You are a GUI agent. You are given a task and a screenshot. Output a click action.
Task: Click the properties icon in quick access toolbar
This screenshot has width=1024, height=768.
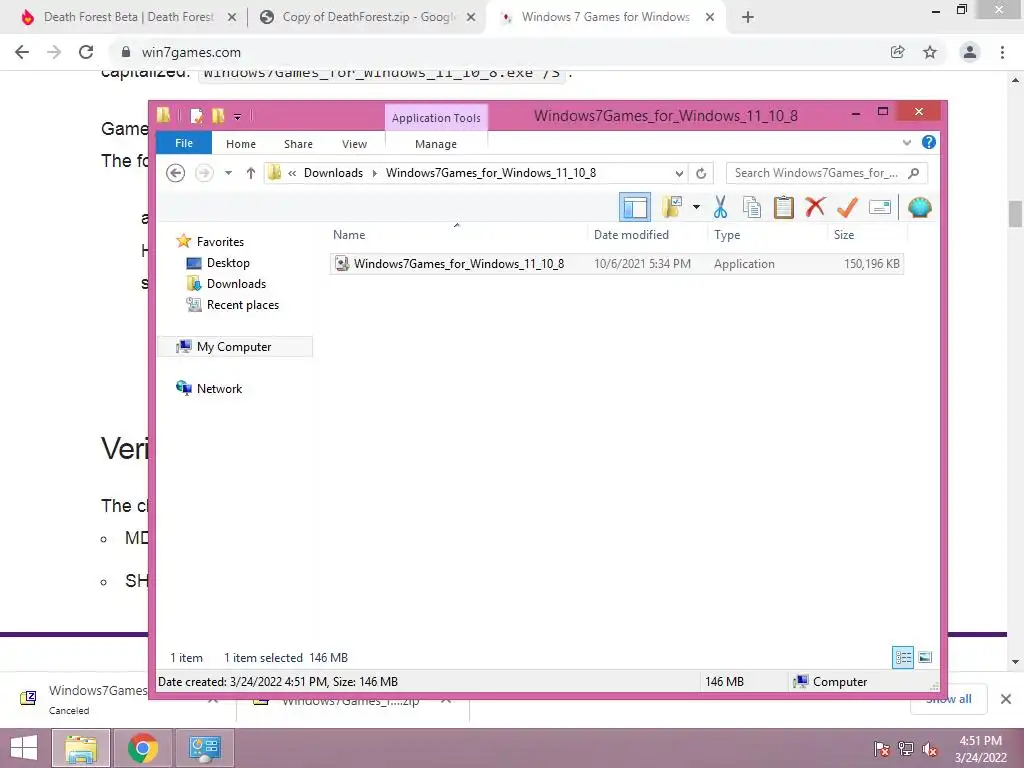click(x=196, y=116)
